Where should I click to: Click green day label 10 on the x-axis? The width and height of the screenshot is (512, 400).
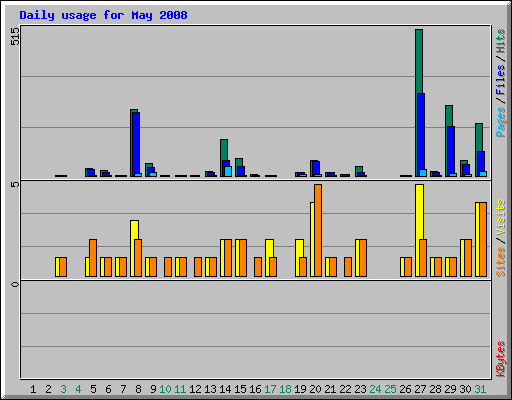[x=165, y=389]
